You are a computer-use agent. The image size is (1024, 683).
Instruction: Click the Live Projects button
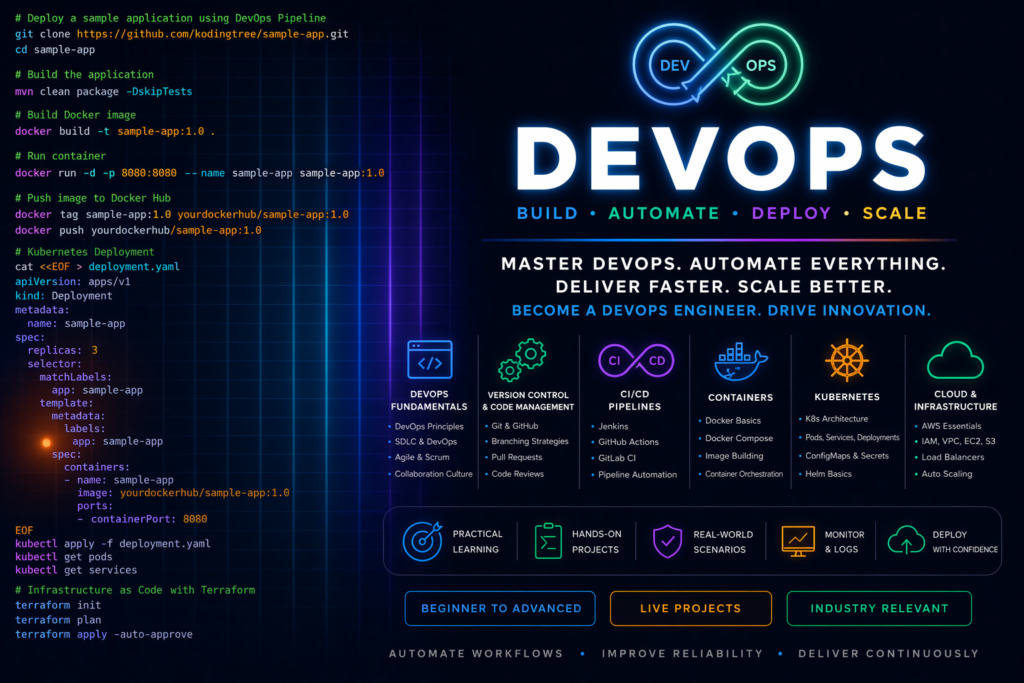coord(691,608)
